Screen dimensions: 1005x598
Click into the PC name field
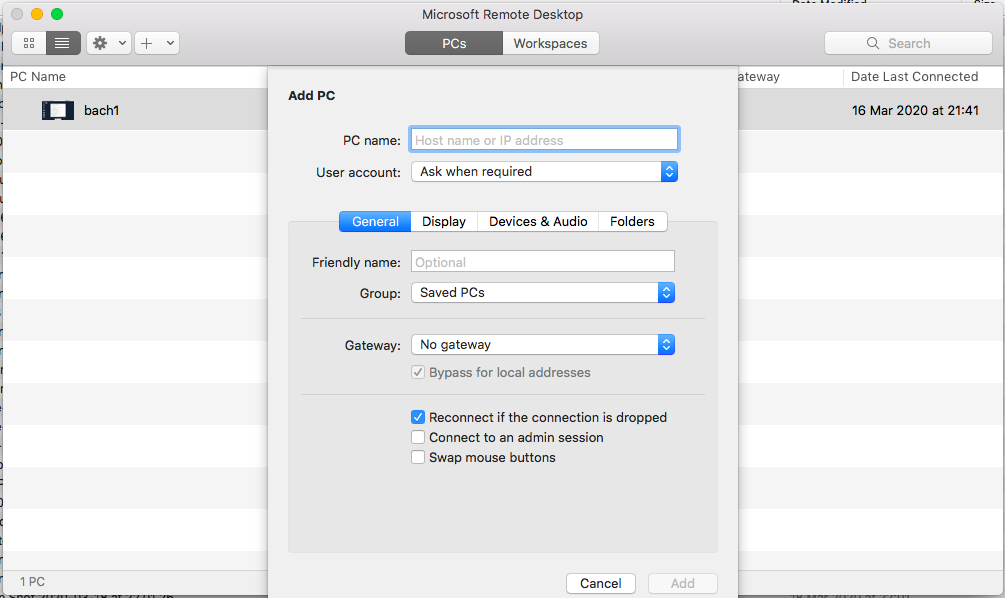coord(544,140)
